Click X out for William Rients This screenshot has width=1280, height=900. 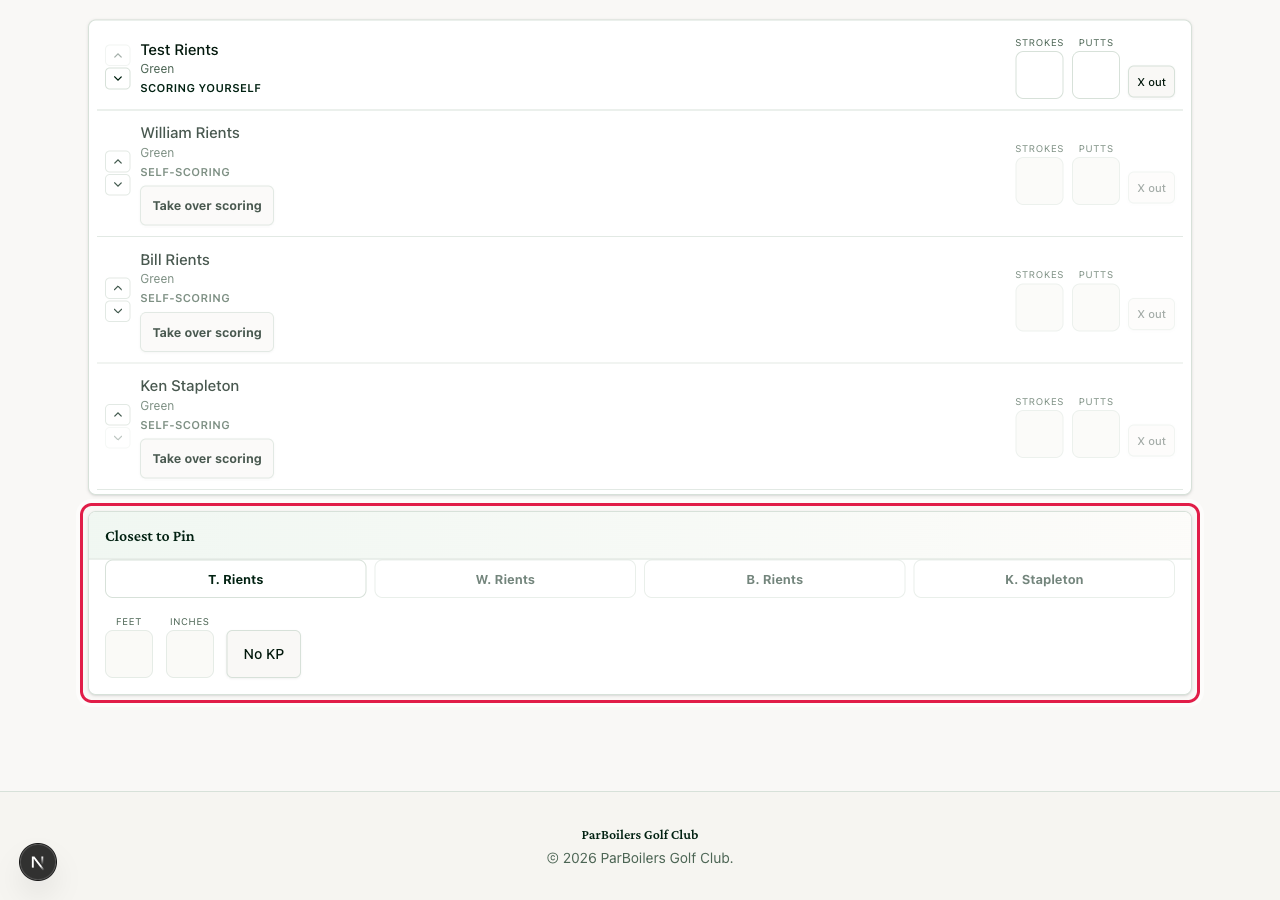[1151, 188]
